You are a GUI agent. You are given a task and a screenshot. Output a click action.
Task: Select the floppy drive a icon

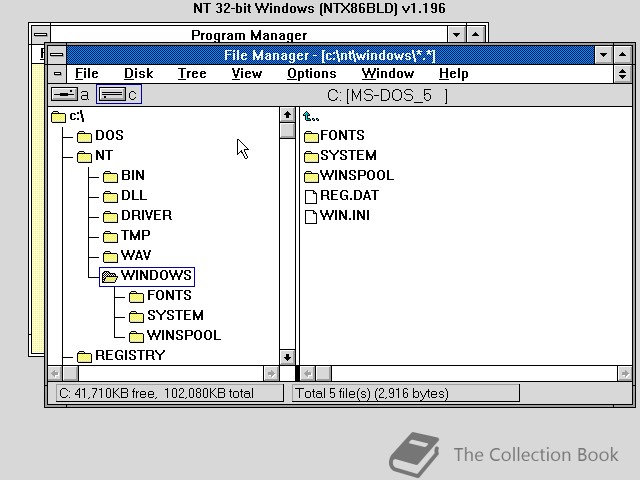click(x=64, y=94)
